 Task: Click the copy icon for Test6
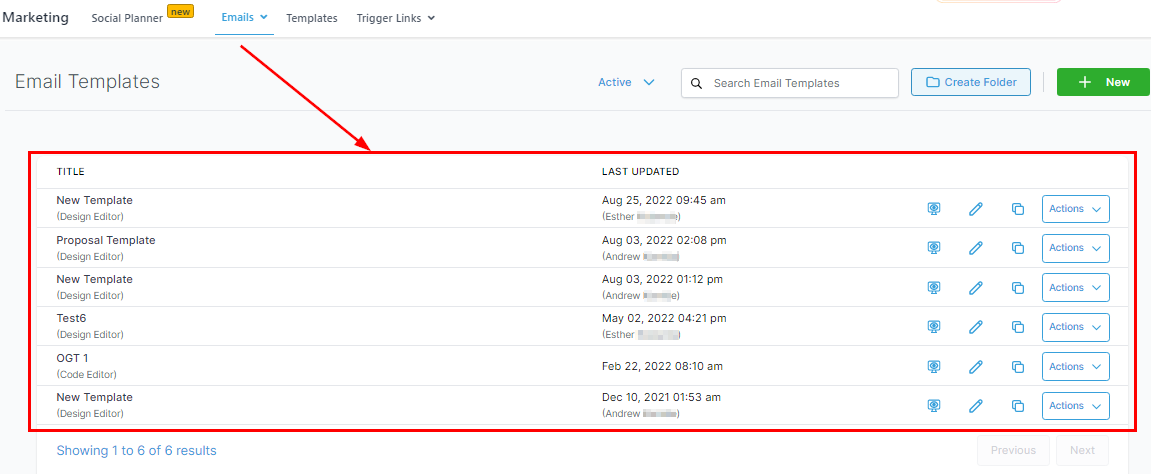coord(1018,327)
